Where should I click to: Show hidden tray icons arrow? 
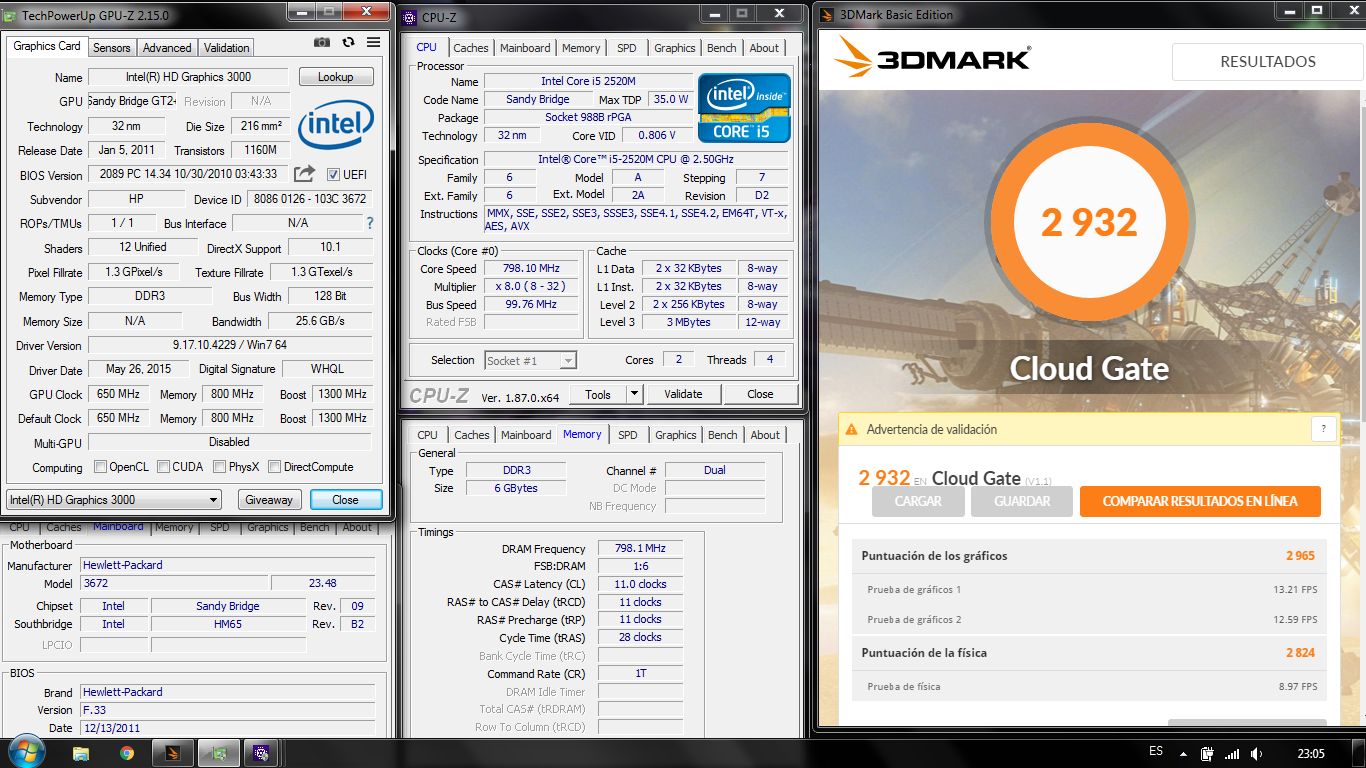click(x=1184, y=753)
